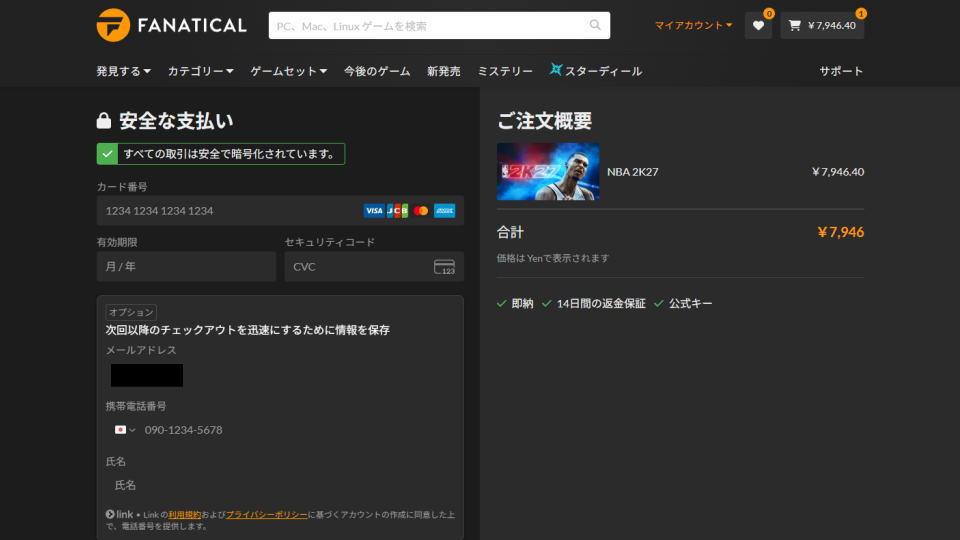Click the Mastercard logo
Screen dimensions: 960x540
pos(421,211)
